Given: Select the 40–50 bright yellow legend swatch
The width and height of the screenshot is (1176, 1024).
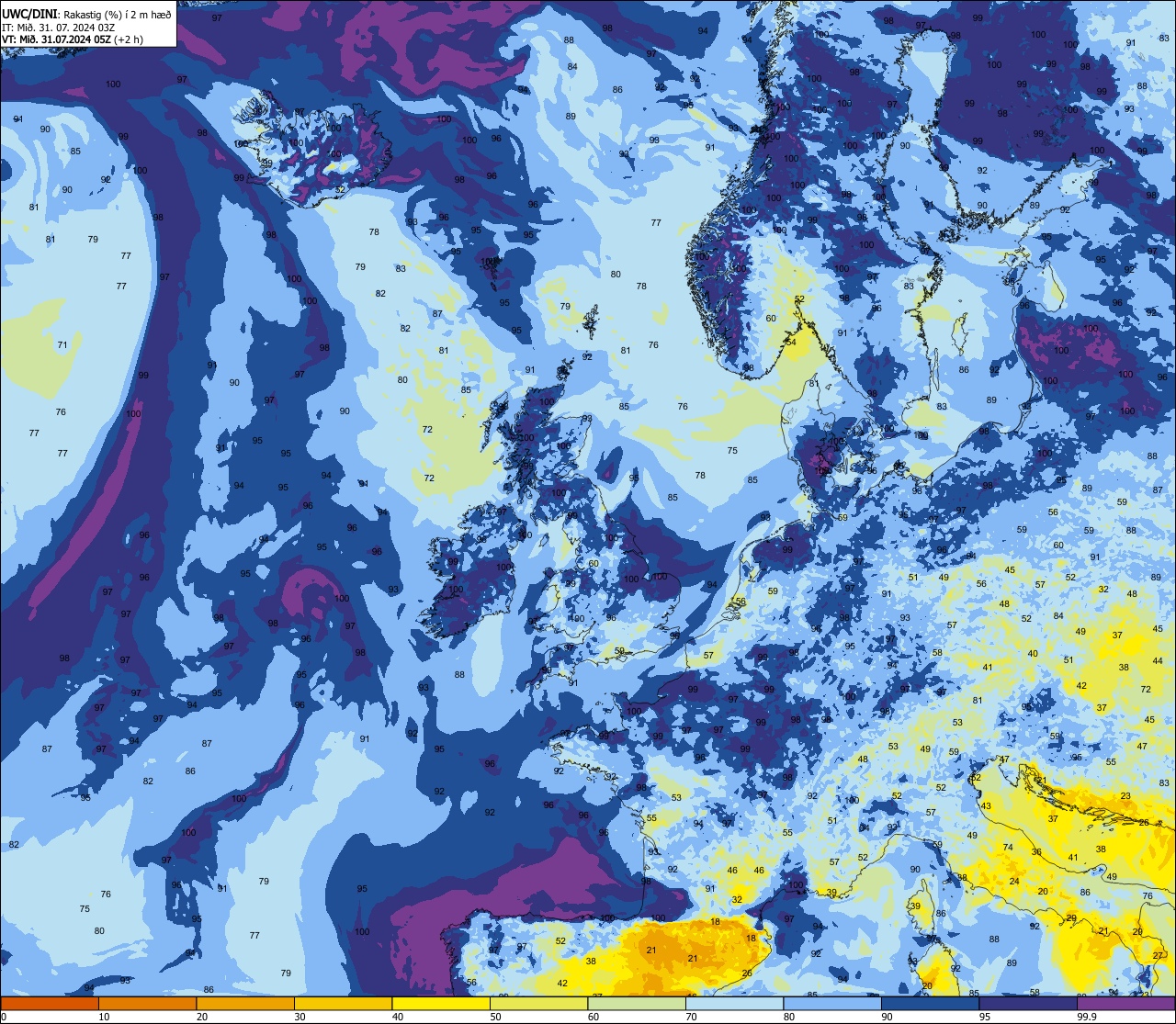Looking at the screenshot, I should point(441,1003).
